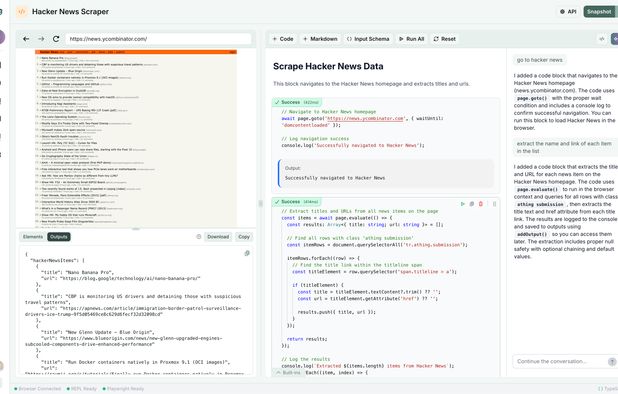Click the second block's Success badge
This screenshot has height=394, width=618.
(296, 202)
